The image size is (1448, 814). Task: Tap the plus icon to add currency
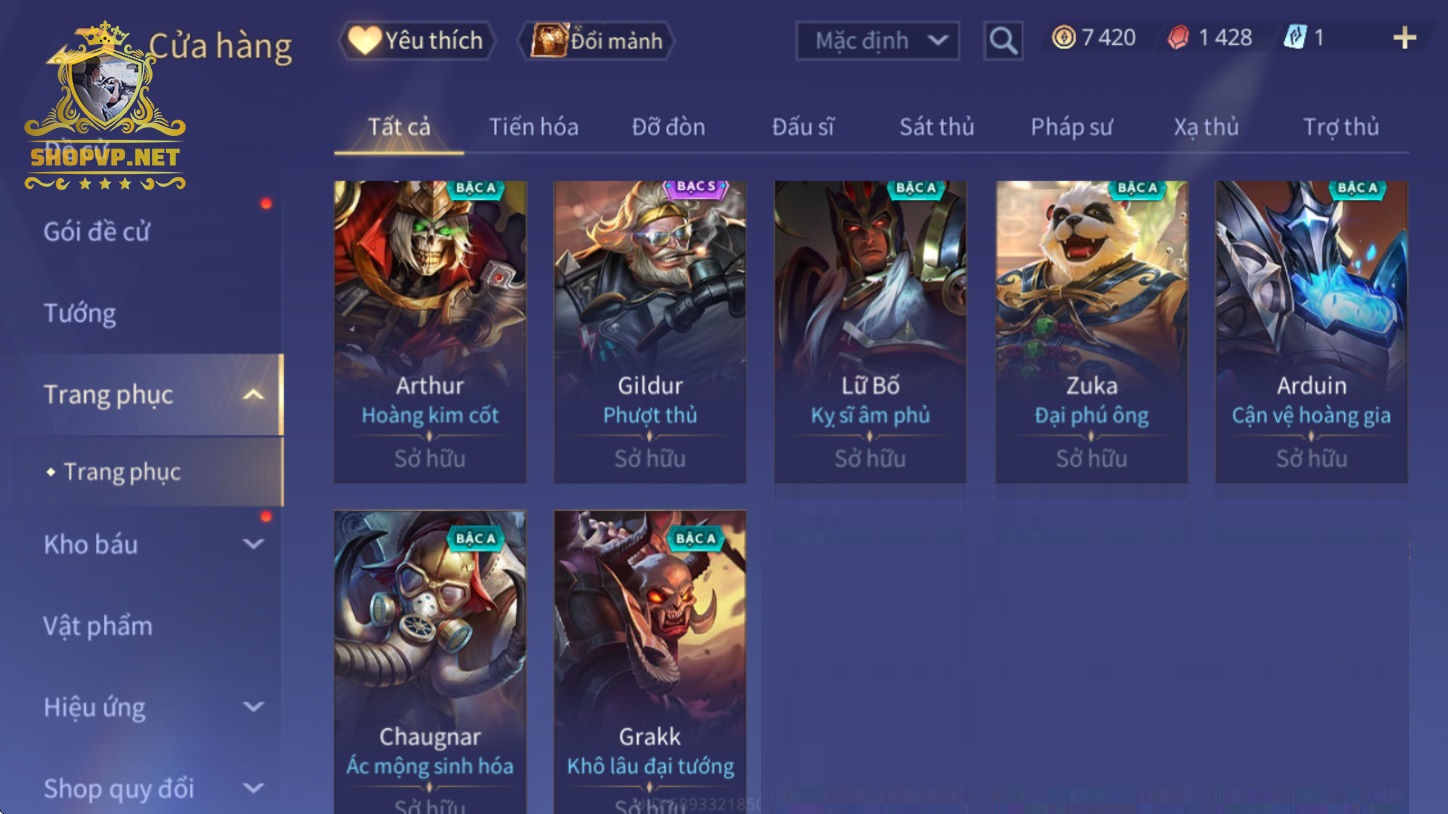click(x=1405, y=38)
